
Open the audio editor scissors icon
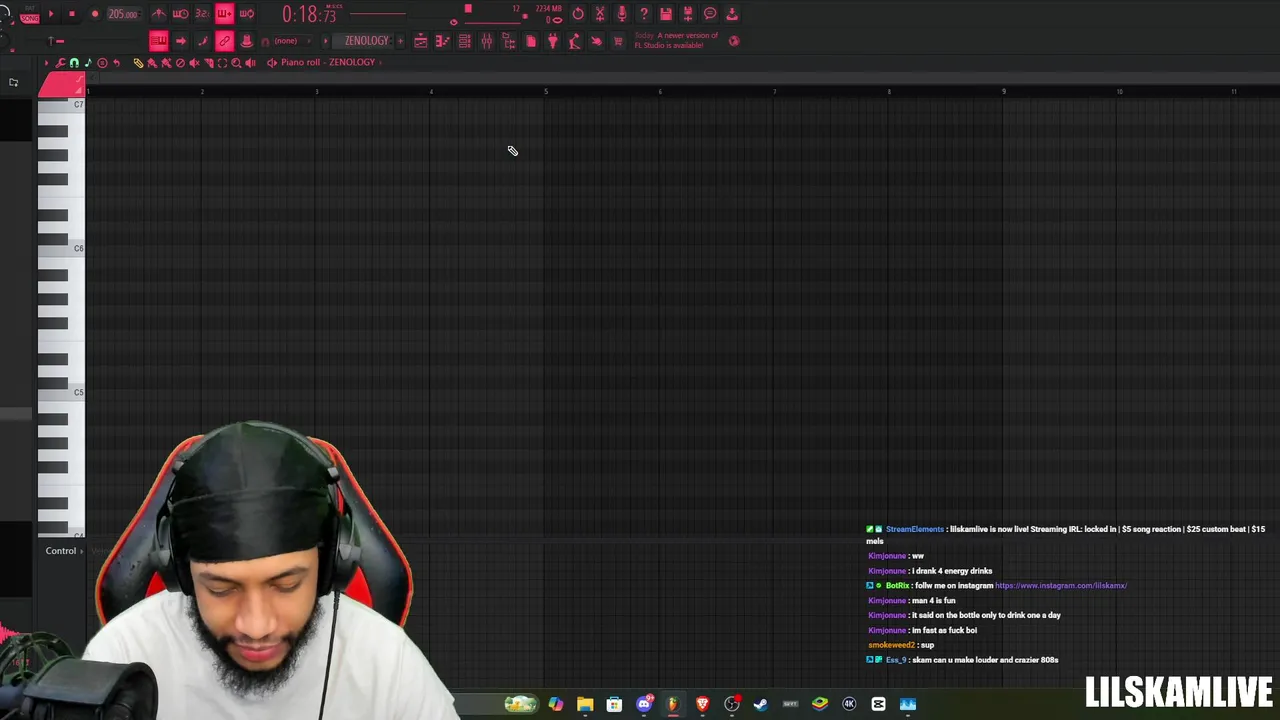click(600, 14)
